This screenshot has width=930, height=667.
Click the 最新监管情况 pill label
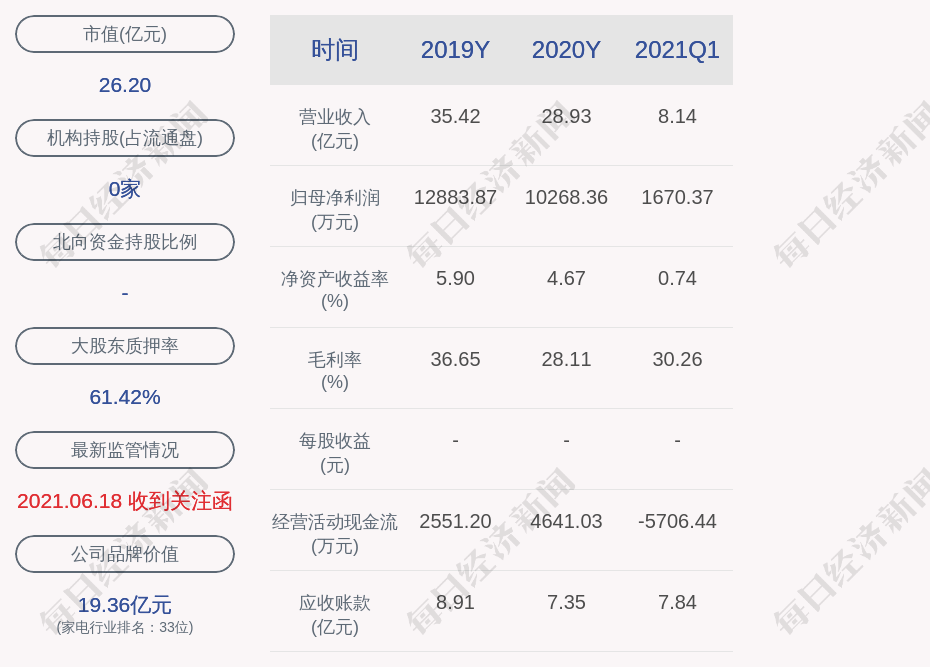tap(125, 450)
